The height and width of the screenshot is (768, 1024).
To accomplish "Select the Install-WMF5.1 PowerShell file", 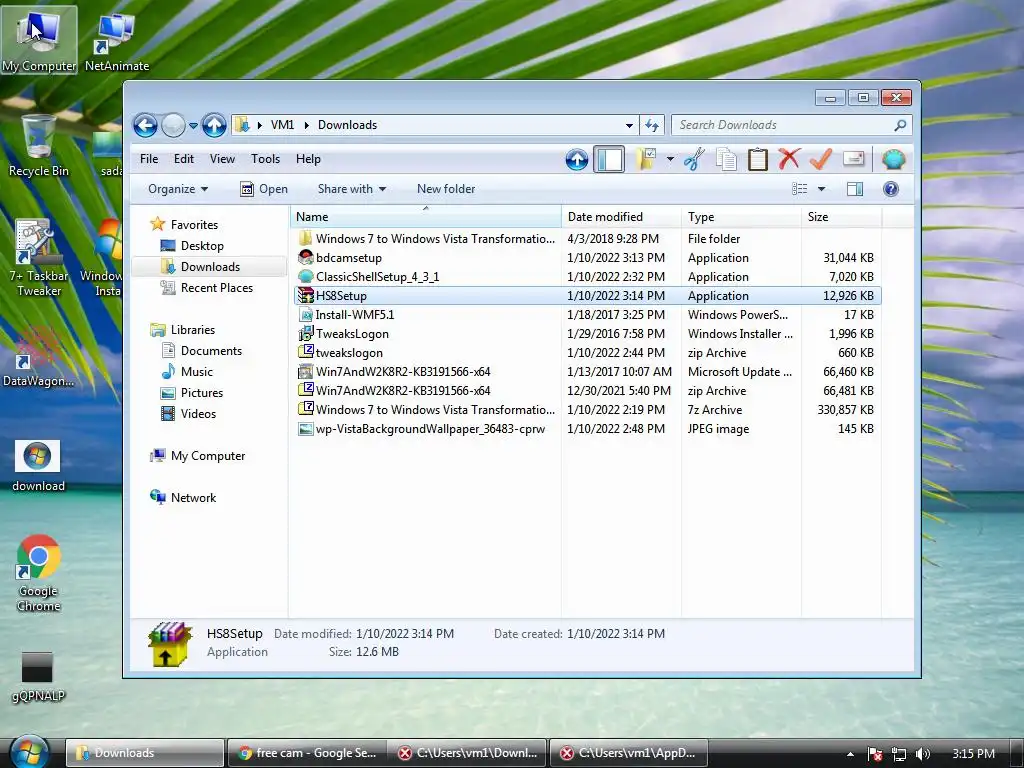I will click(587, 315).
